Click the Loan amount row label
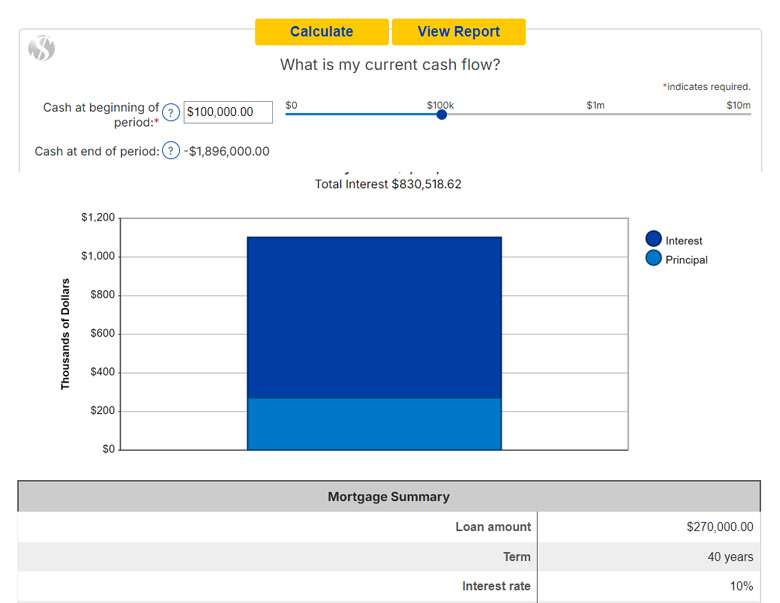This screenshot has height=603, width=780. pyautogui.click(x=493, y=527)
